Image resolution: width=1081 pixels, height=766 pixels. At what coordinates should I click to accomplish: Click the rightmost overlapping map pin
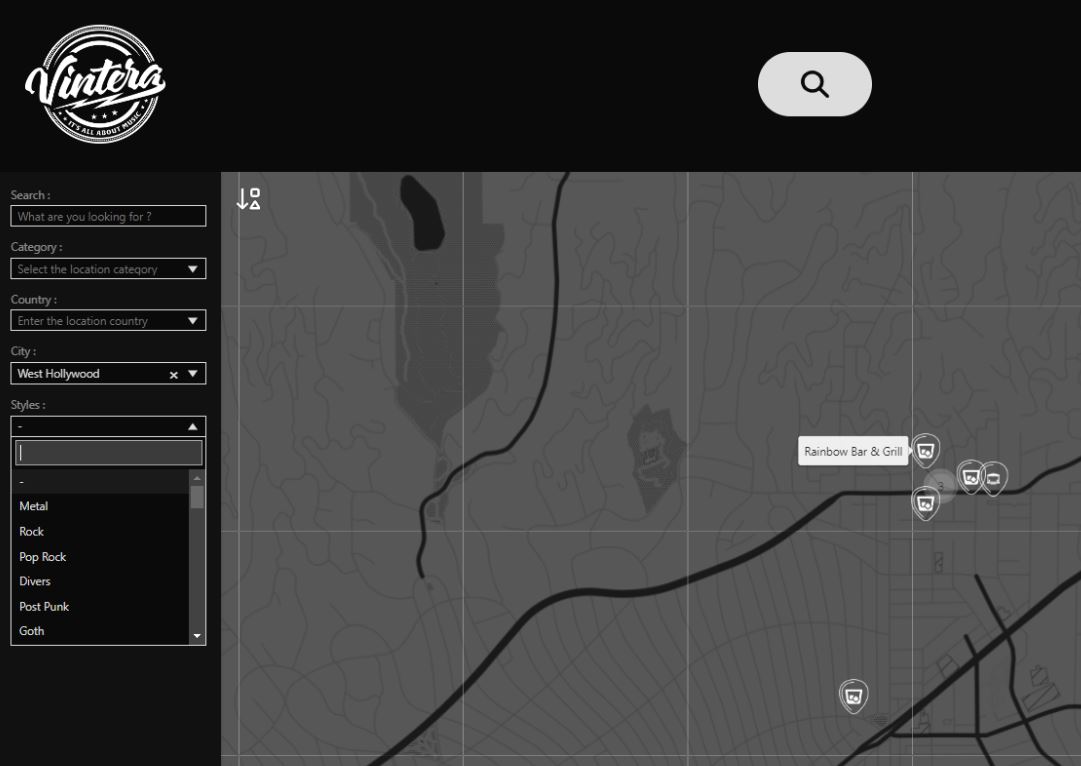(994, 479)
